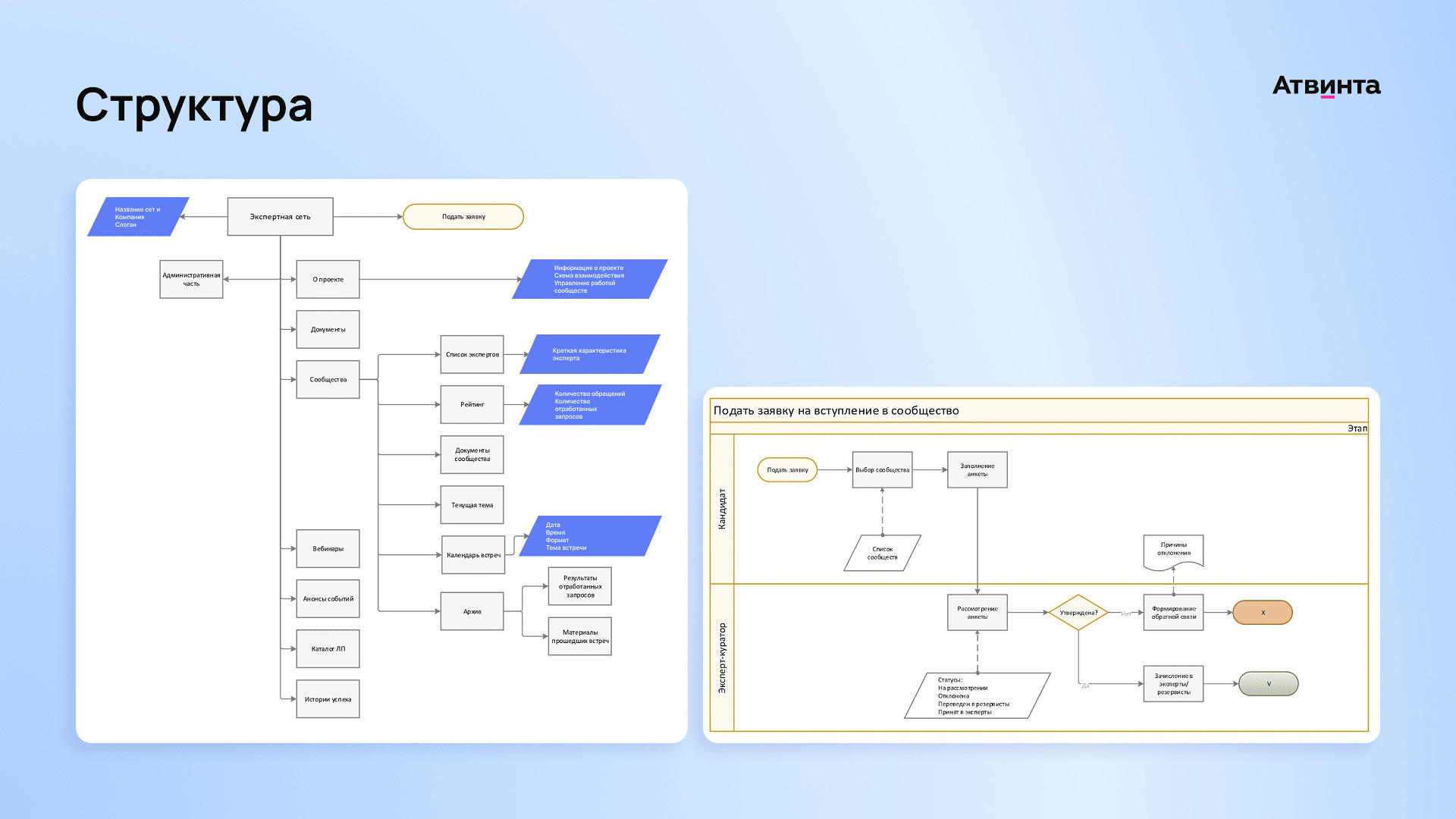Screen dimensions: 1456x819
Task: Click the Экспертная сеть root box
Action: [280, 217]
